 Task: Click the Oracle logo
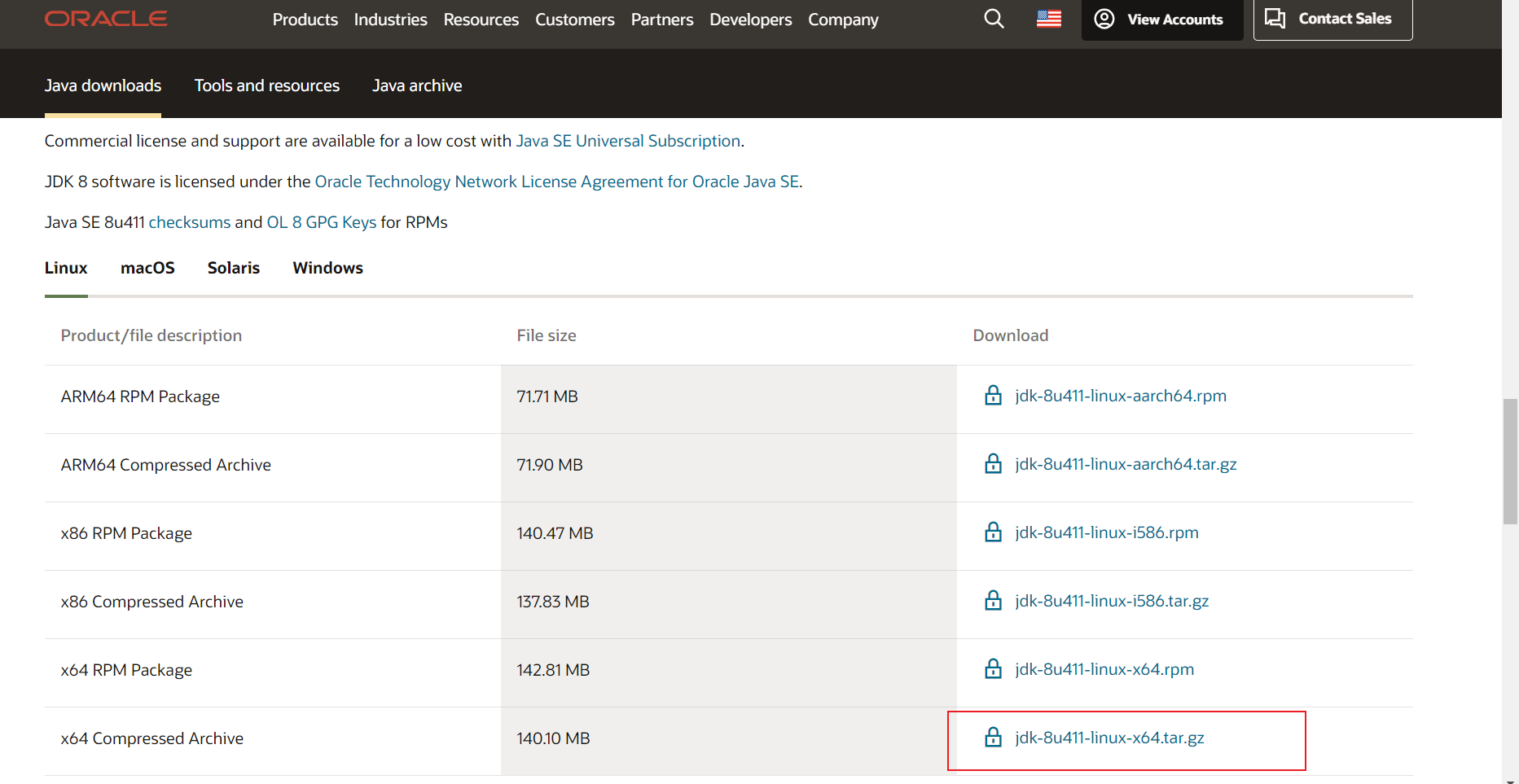point(106,19)
